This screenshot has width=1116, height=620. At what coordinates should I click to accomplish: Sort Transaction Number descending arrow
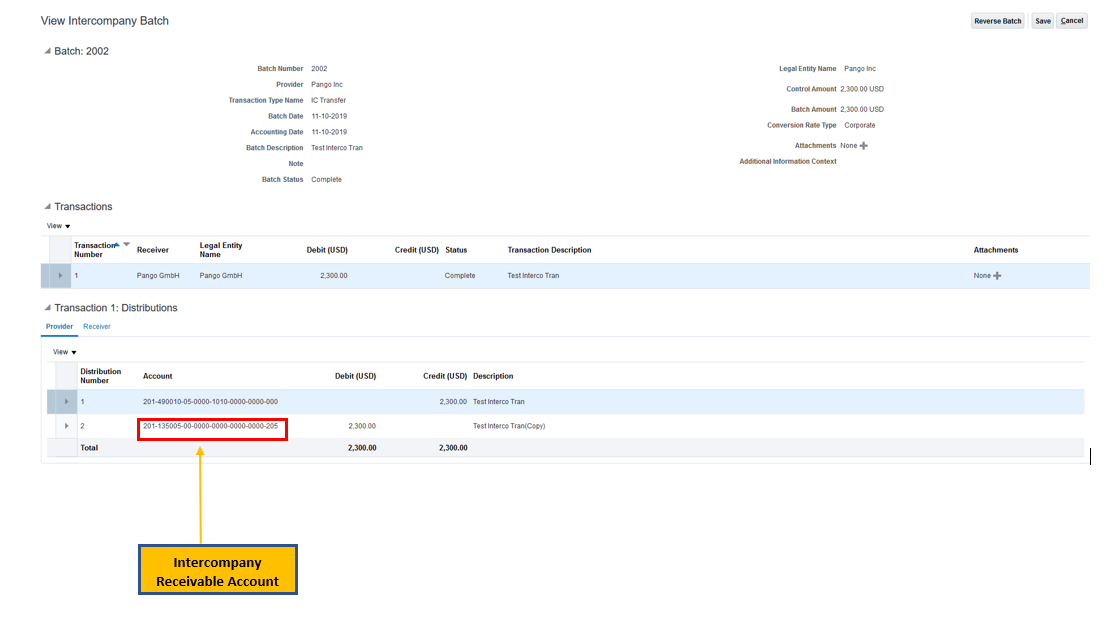[127, 244]
